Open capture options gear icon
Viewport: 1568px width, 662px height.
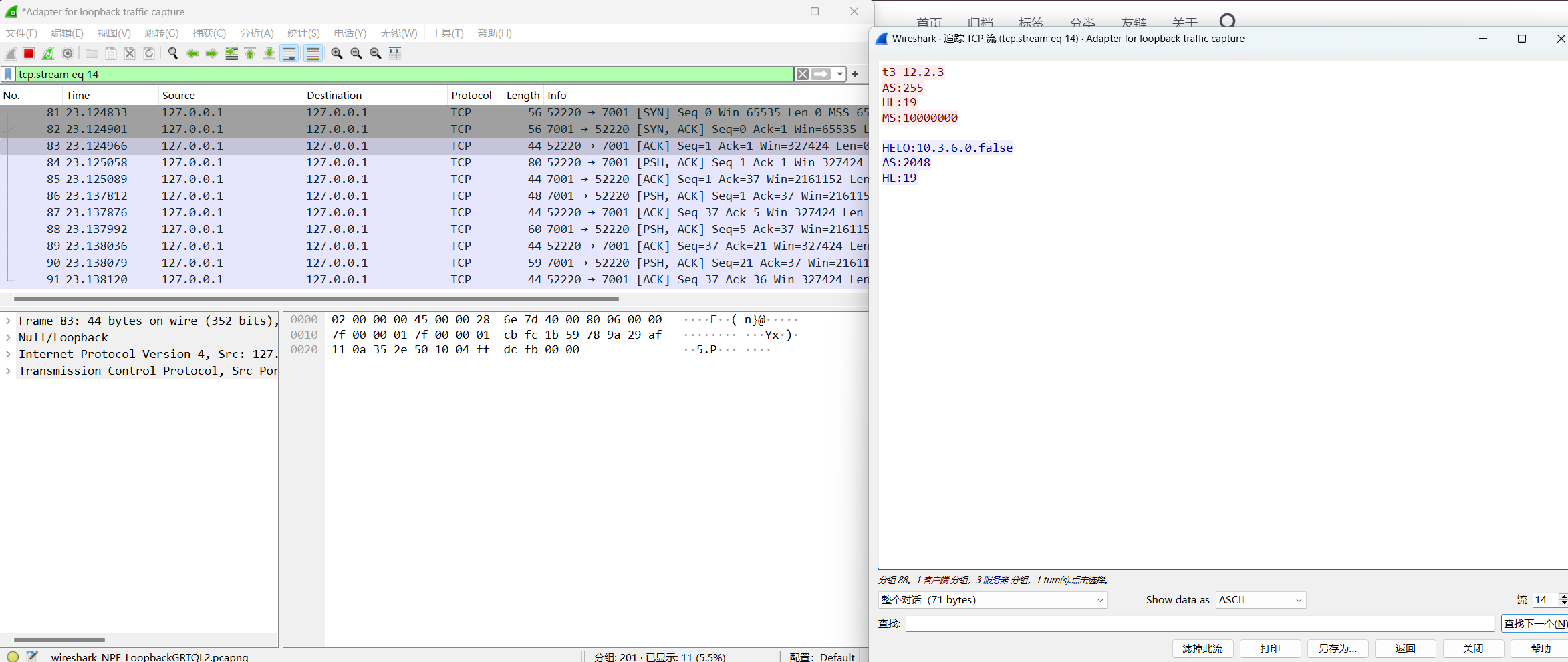pyautogui.click(x=68, y=53)
